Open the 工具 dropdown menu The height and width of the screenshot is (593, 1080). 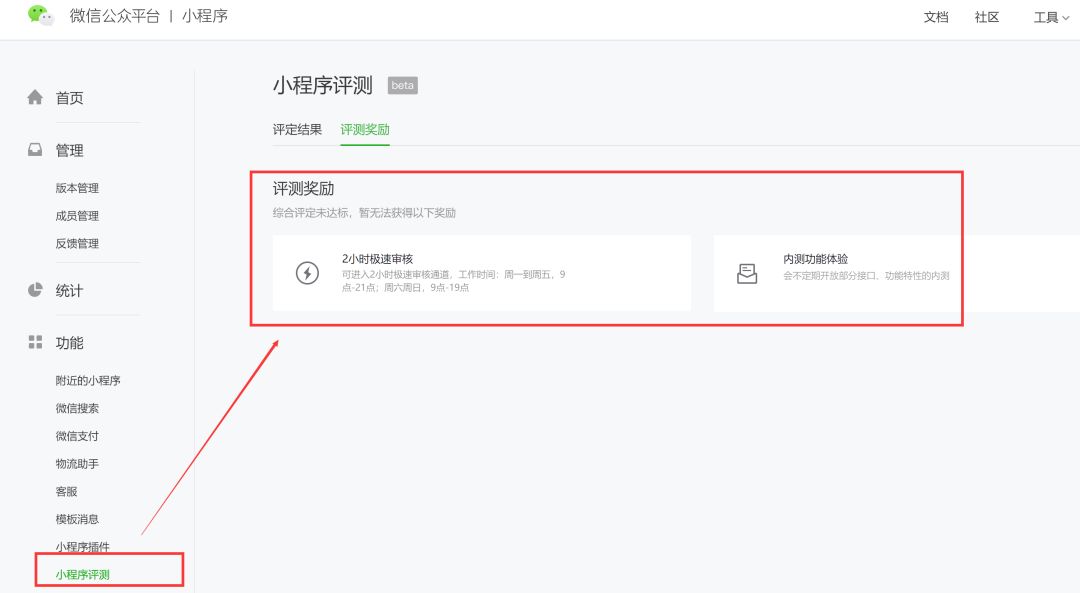1051,17
